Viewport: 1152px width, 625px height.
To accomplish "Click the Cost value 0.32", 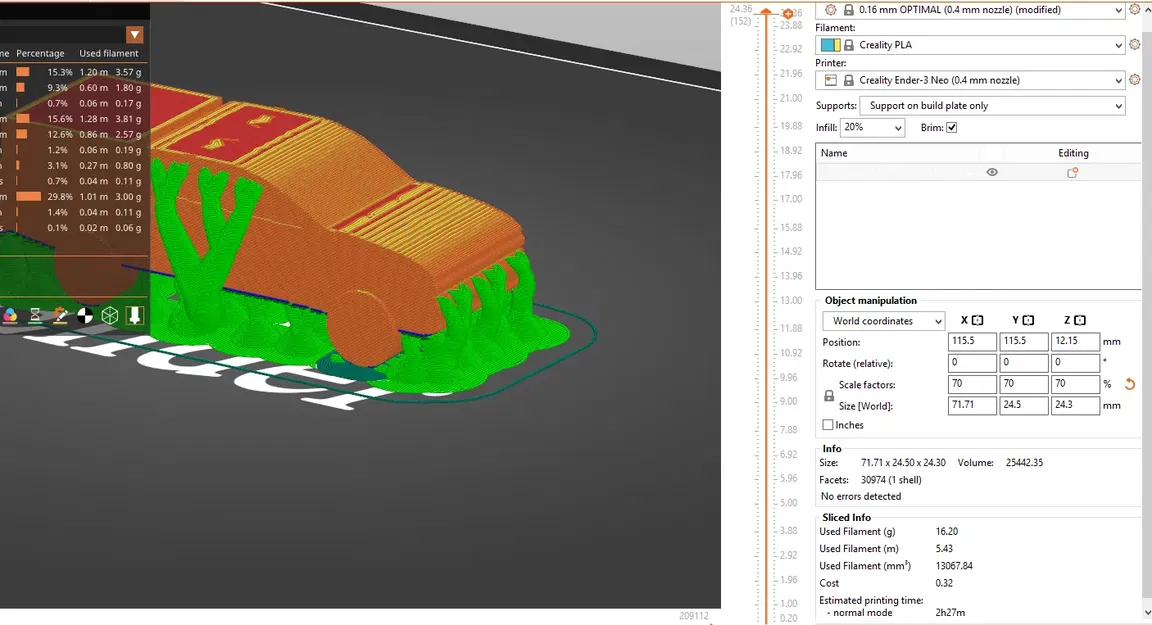I will [944, 583].
